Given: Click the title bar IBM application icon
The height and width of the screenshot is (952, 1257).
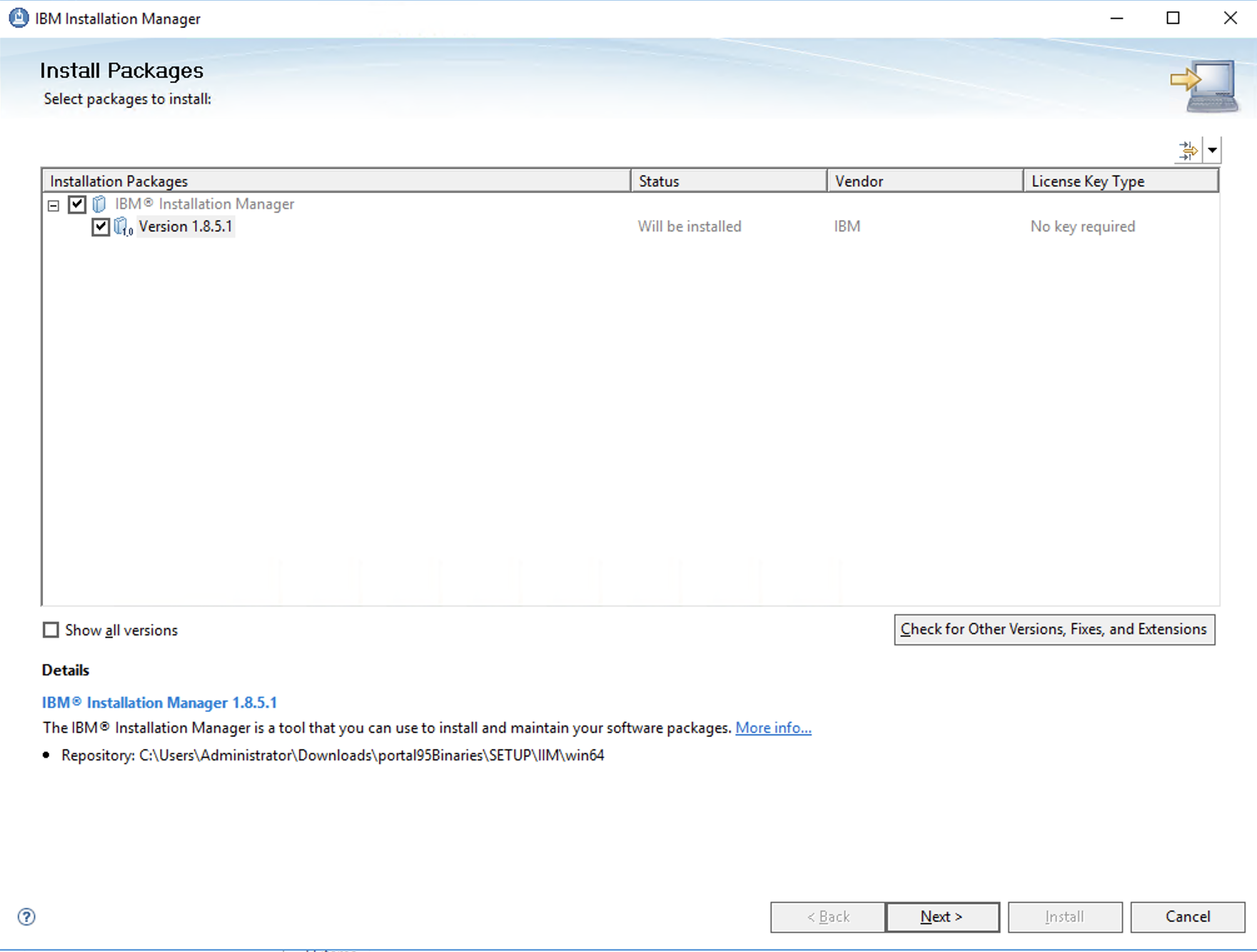Looking at the screenshot, I should pos(19,18).
